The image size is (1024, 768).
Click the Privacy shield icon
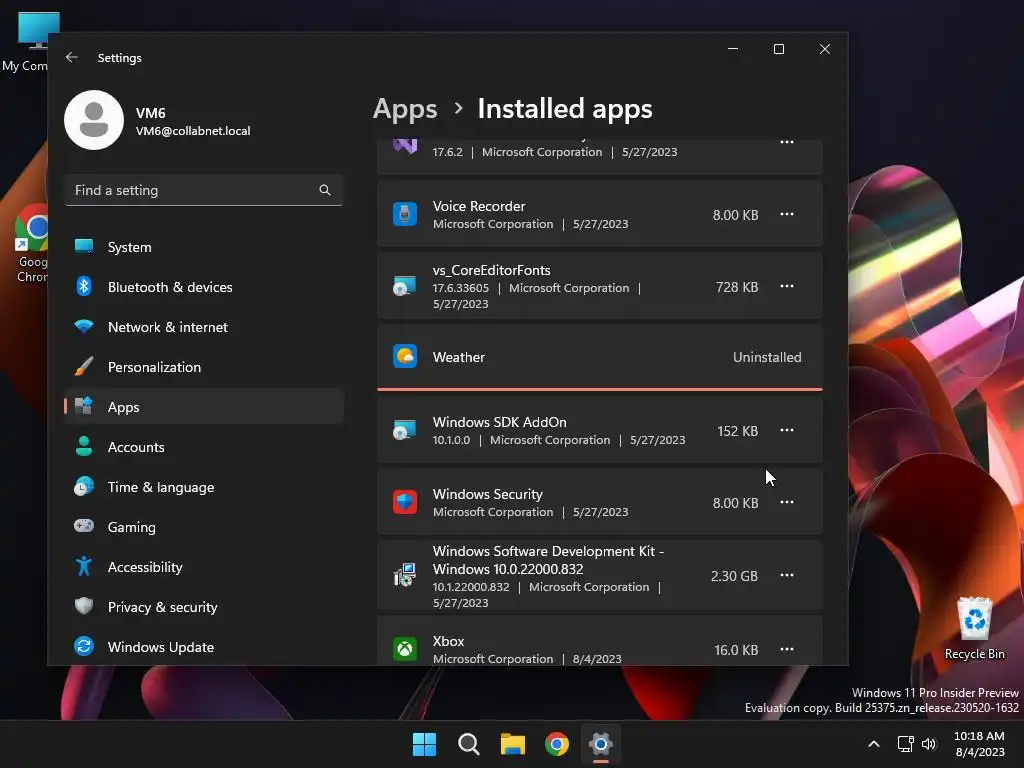pos(84,606)
